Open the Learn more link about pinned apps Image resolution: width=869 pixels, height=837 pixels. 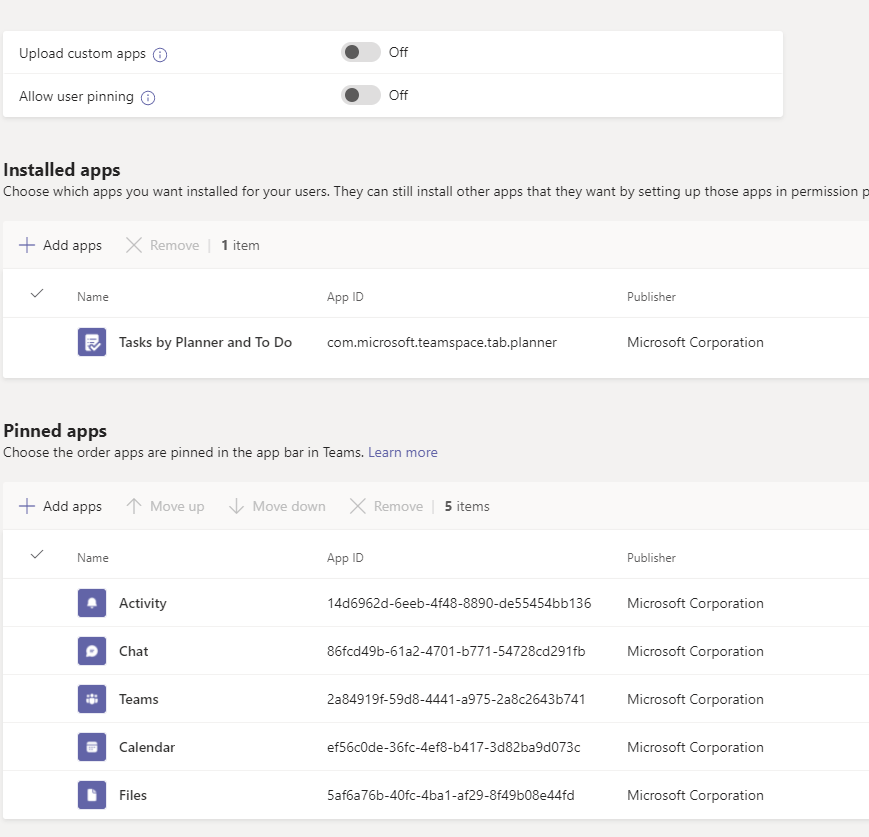(403, 452)
